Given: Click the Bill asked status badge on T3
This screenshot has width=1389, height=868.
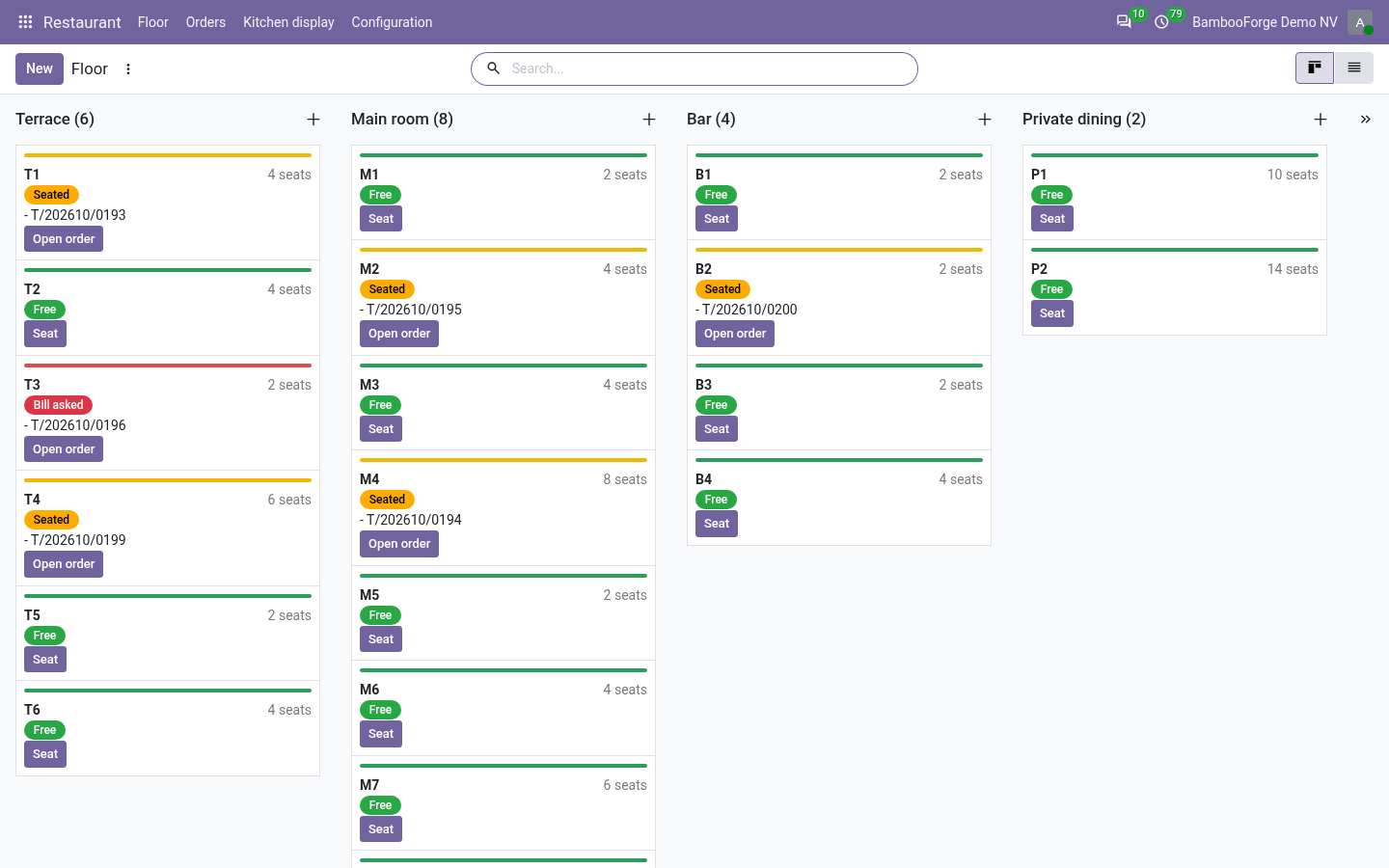Looking at the screenshot, I should pyautogui.click(x=58, y=405).
